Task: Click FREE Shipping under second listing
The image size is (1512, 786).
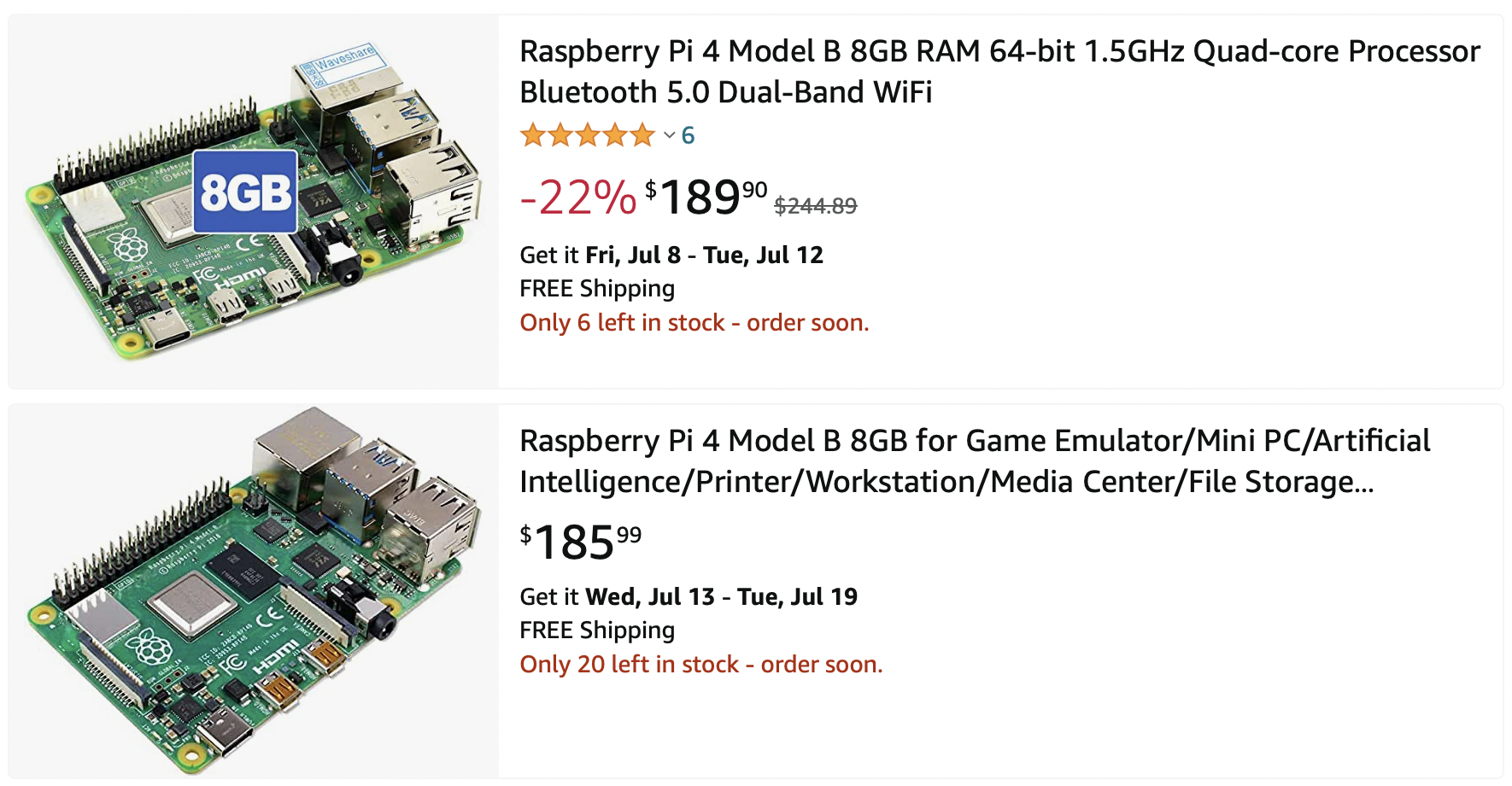Action: [597, 631]
